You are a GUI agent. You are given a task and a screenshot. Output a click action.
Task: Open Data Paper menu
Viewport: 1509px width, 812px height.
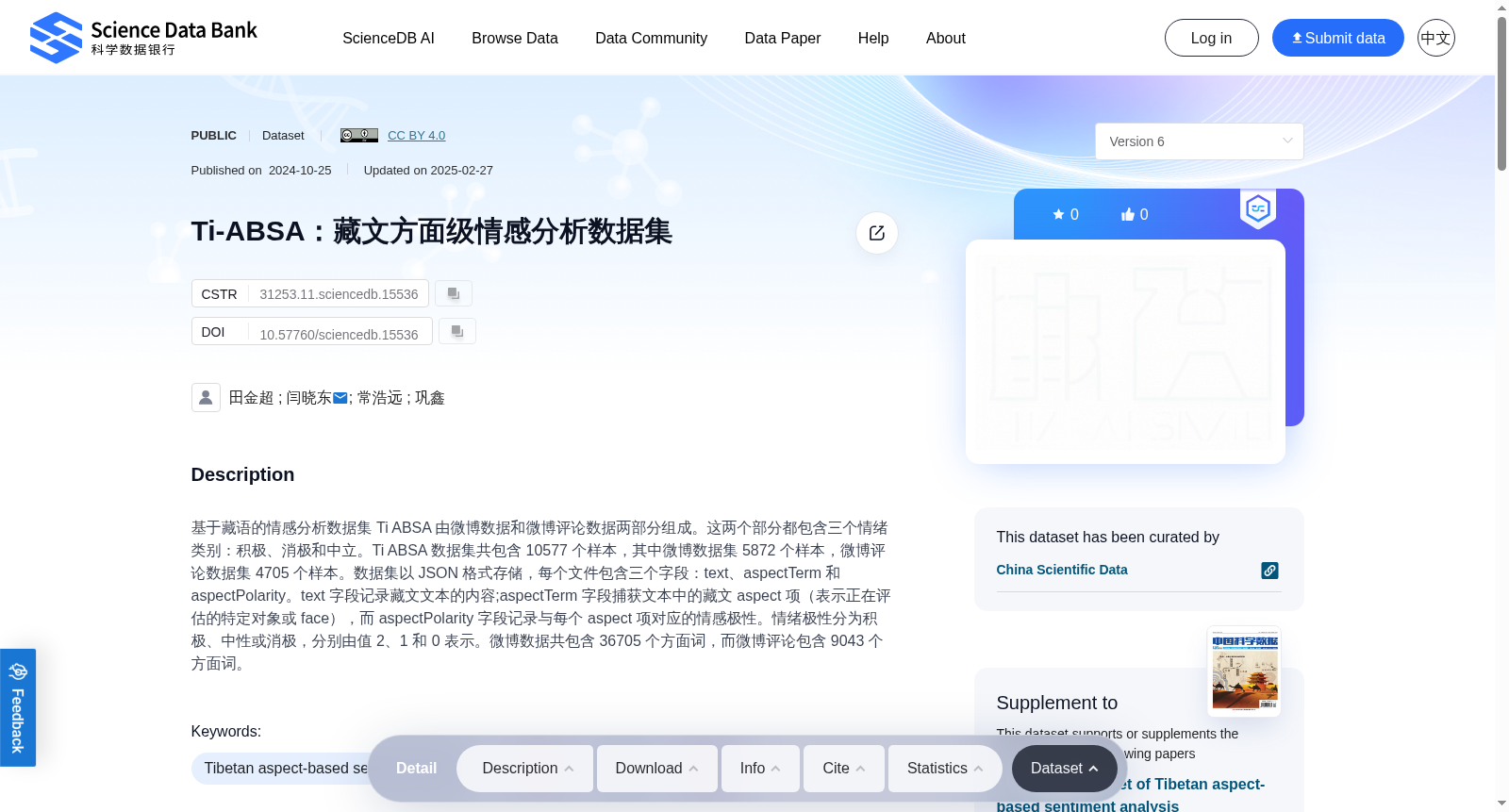tap(783, 38)
